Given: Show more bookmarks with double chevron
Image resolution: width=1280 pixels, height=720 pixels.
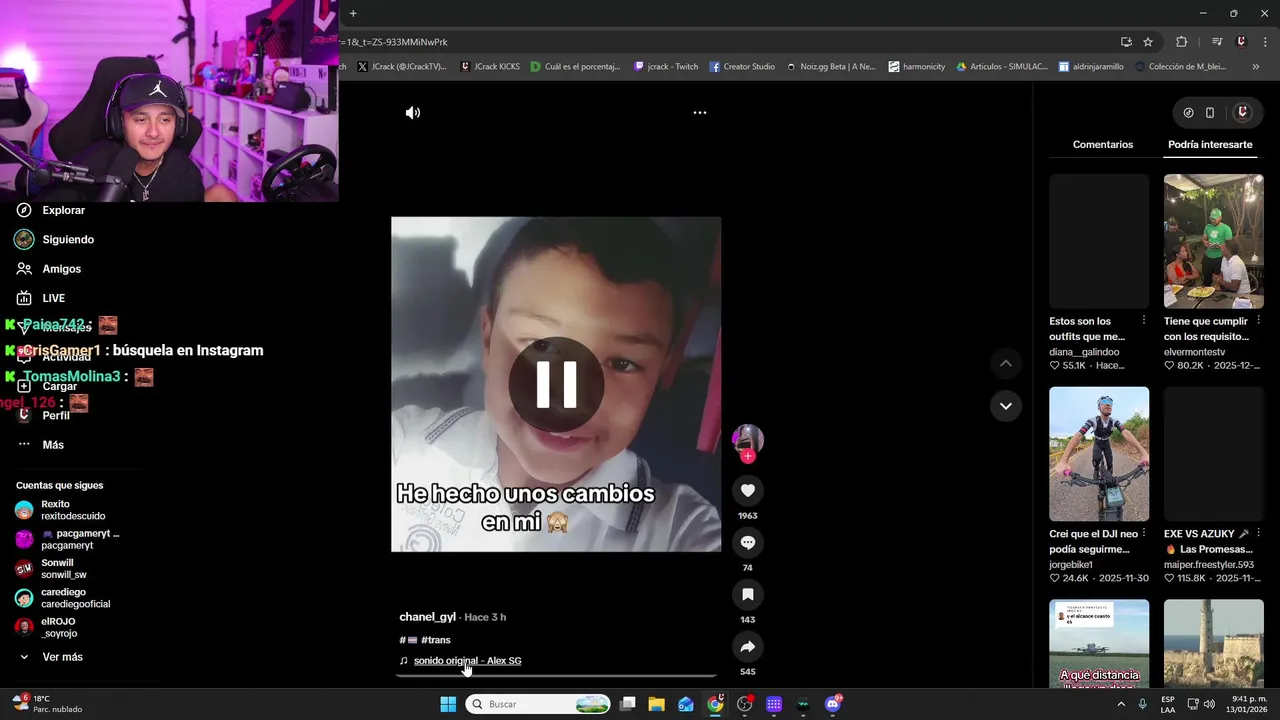Looking at the screenshot, I should point(1256,67).
